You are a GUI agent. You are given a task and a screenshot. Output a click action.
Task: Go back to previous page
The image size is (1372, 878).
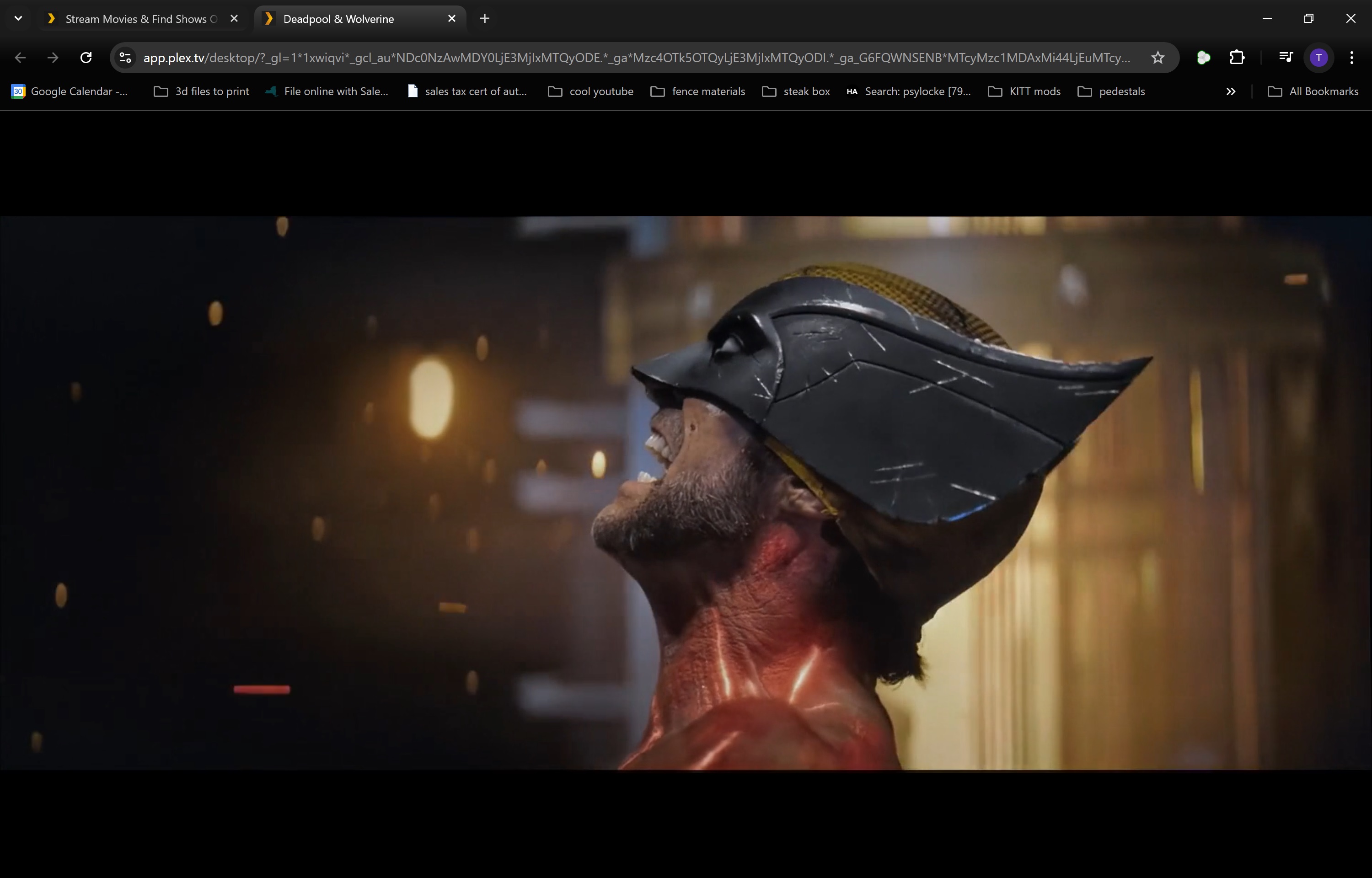point(20,58)
